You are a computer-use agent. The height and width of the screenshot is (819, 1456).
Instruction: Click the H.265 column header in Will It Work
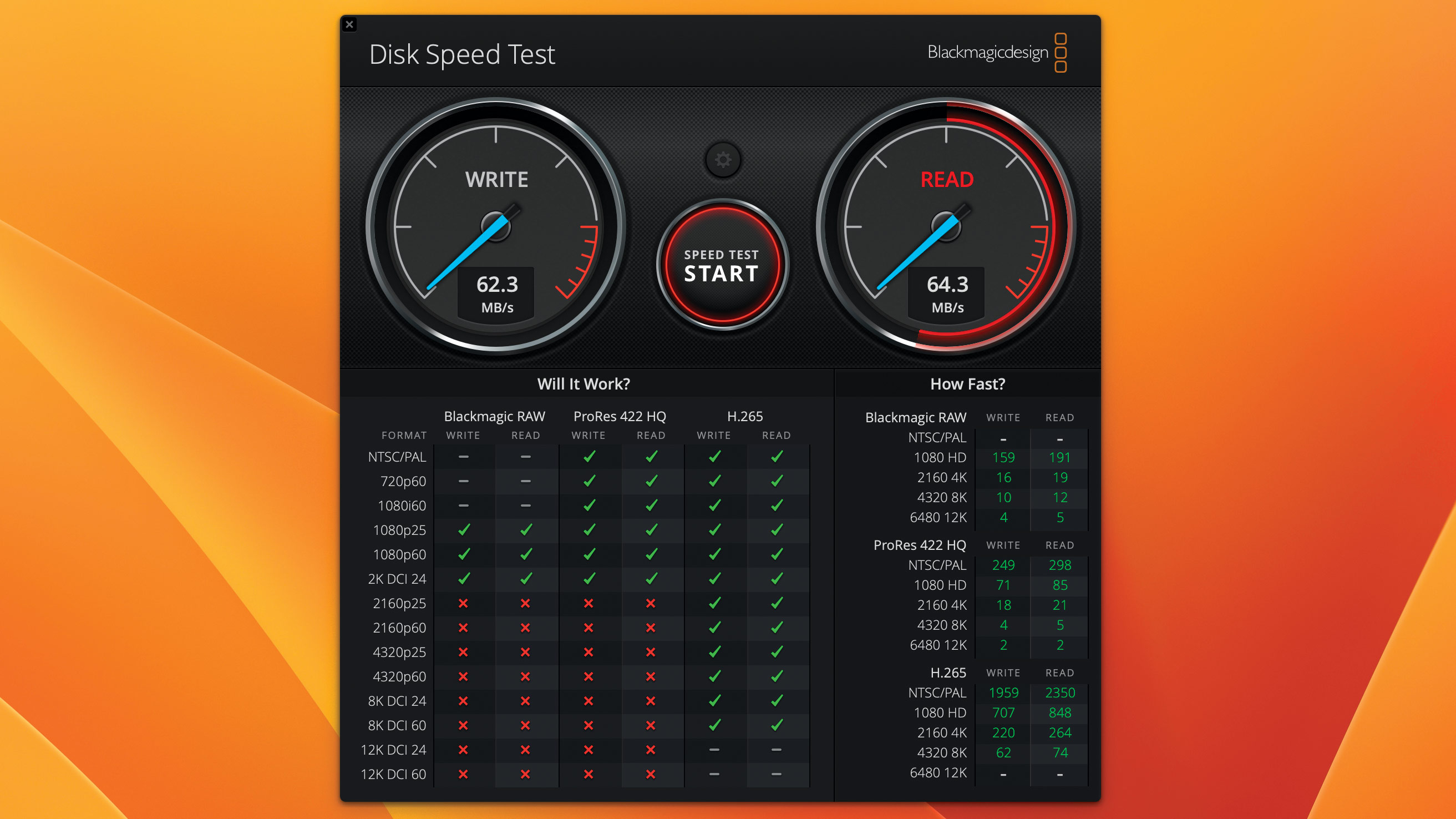745,416
